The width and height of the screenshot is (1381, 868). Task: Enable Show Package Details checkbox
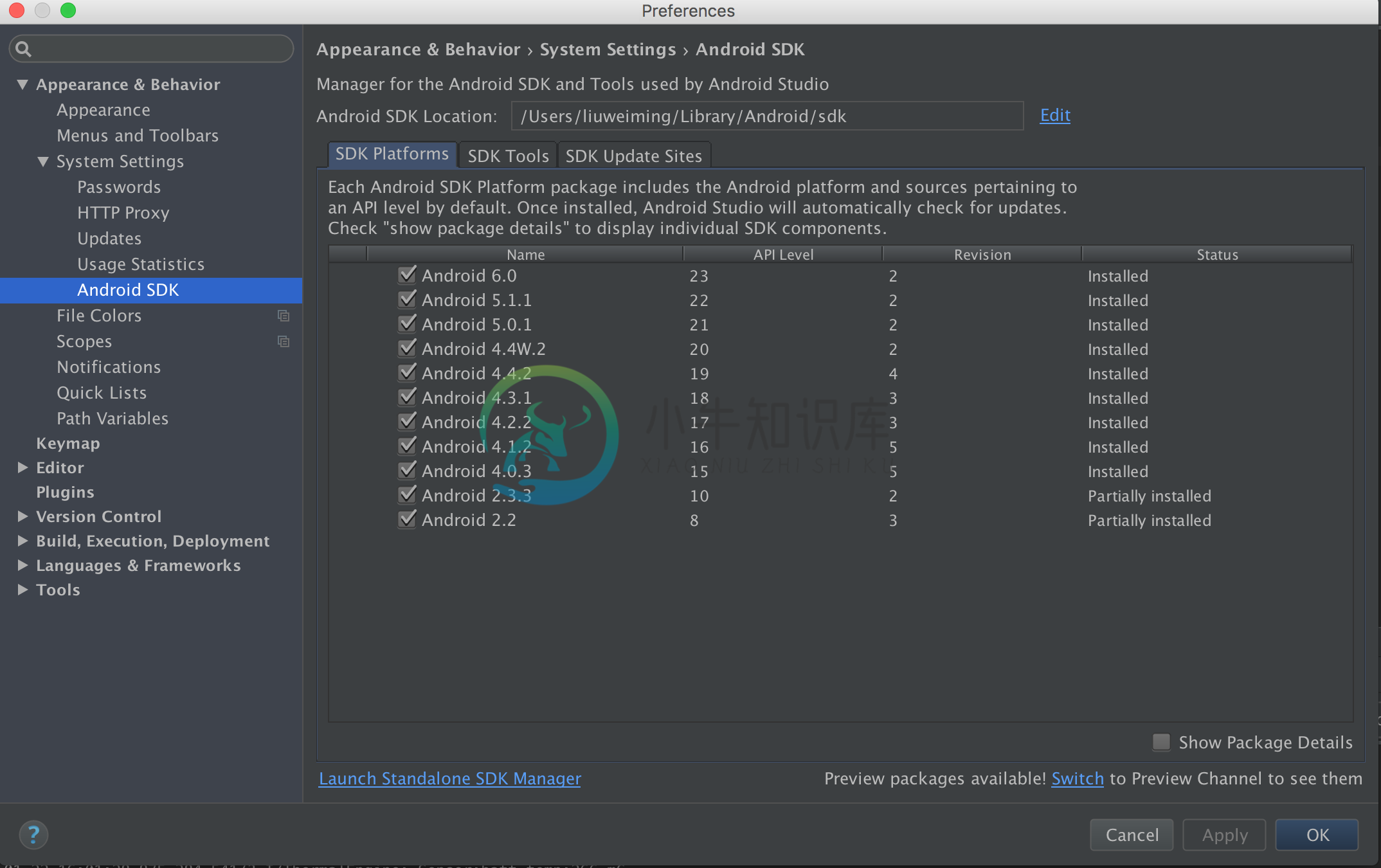click(1161, 742)
